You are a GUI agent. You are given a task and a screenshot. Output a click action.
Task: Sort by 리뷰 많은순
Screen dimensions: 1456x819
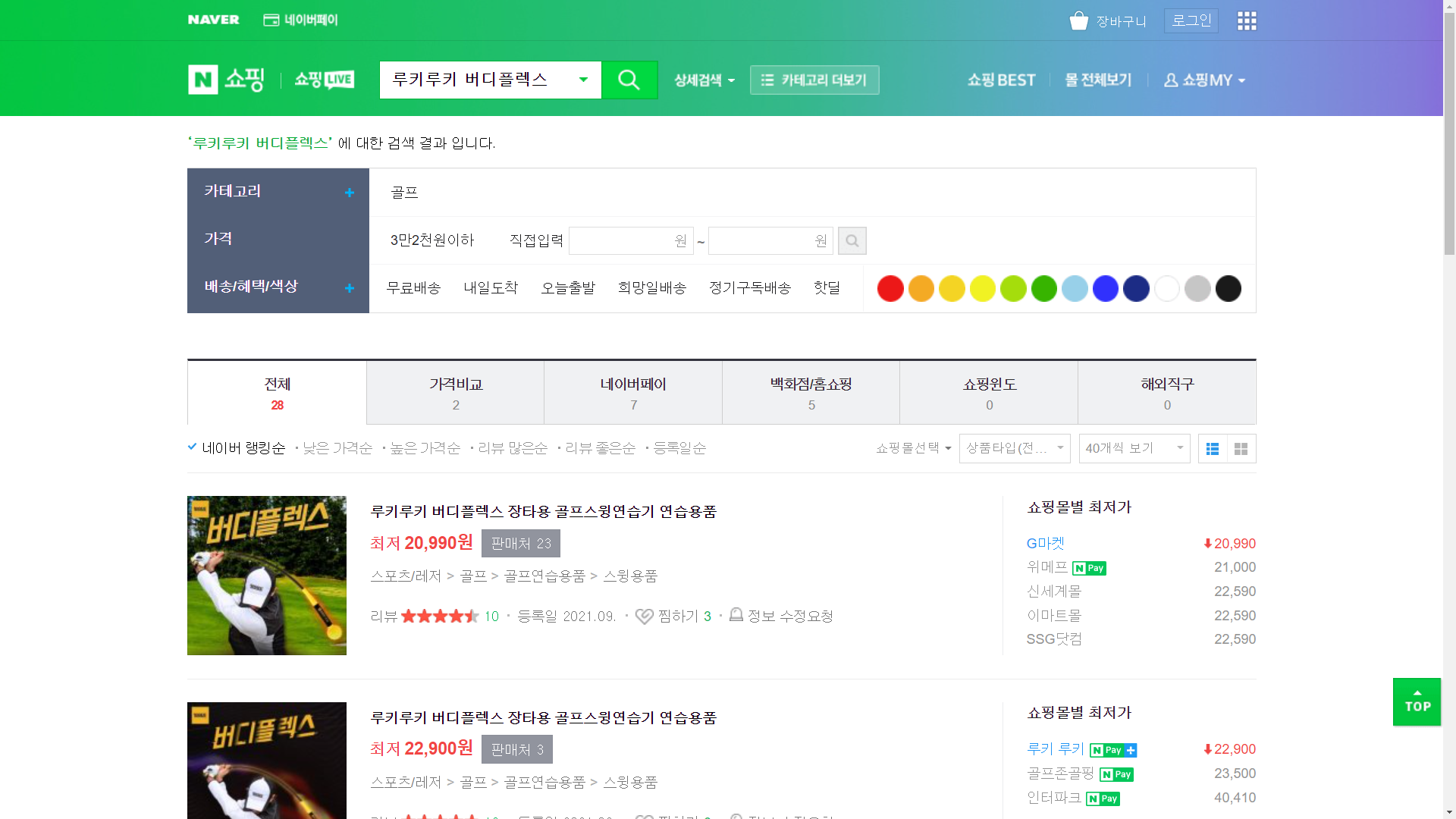coord(513,448)
